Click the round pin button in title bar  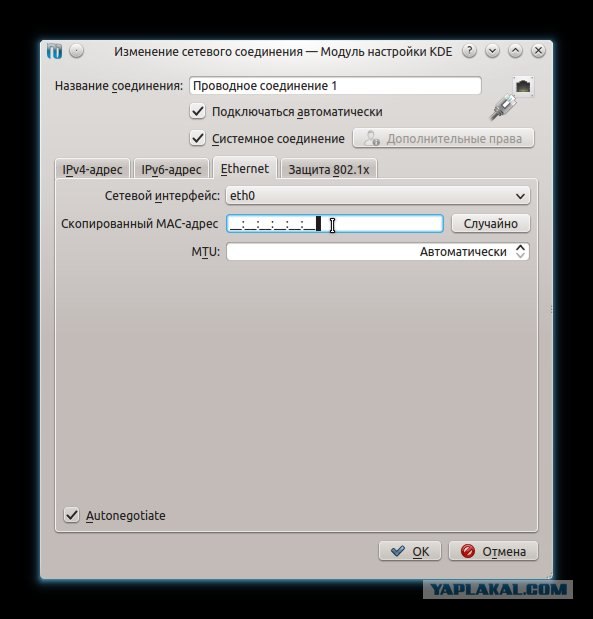pos(77,51)
